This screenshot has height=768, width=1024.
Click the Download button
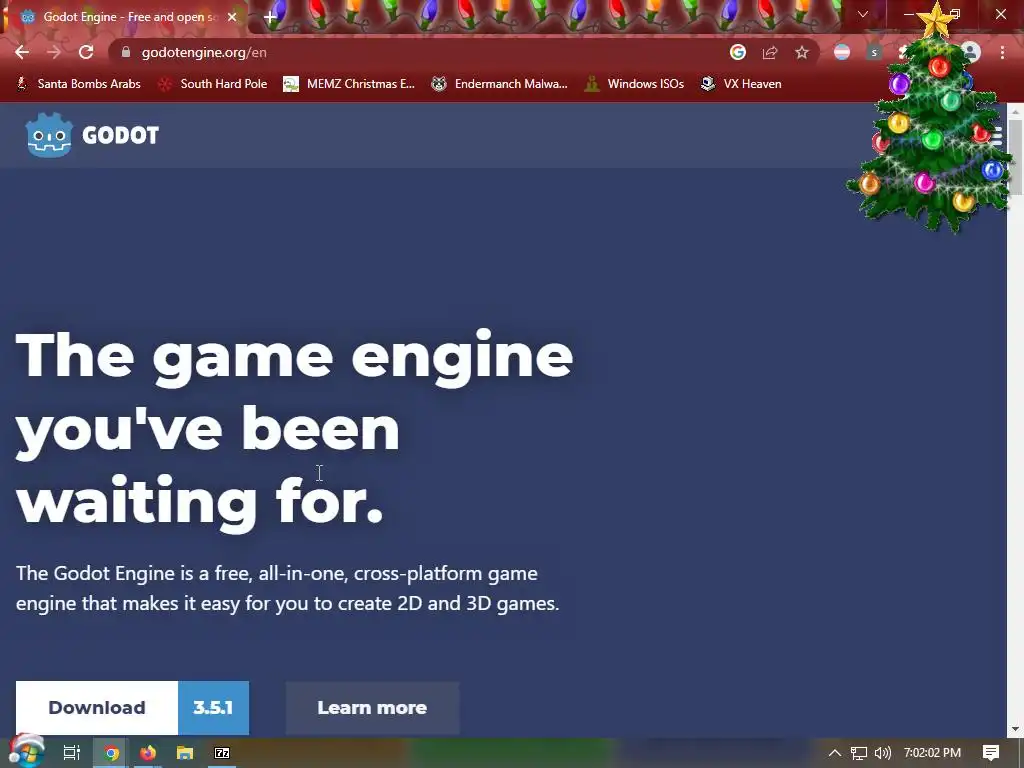[97, 708]
